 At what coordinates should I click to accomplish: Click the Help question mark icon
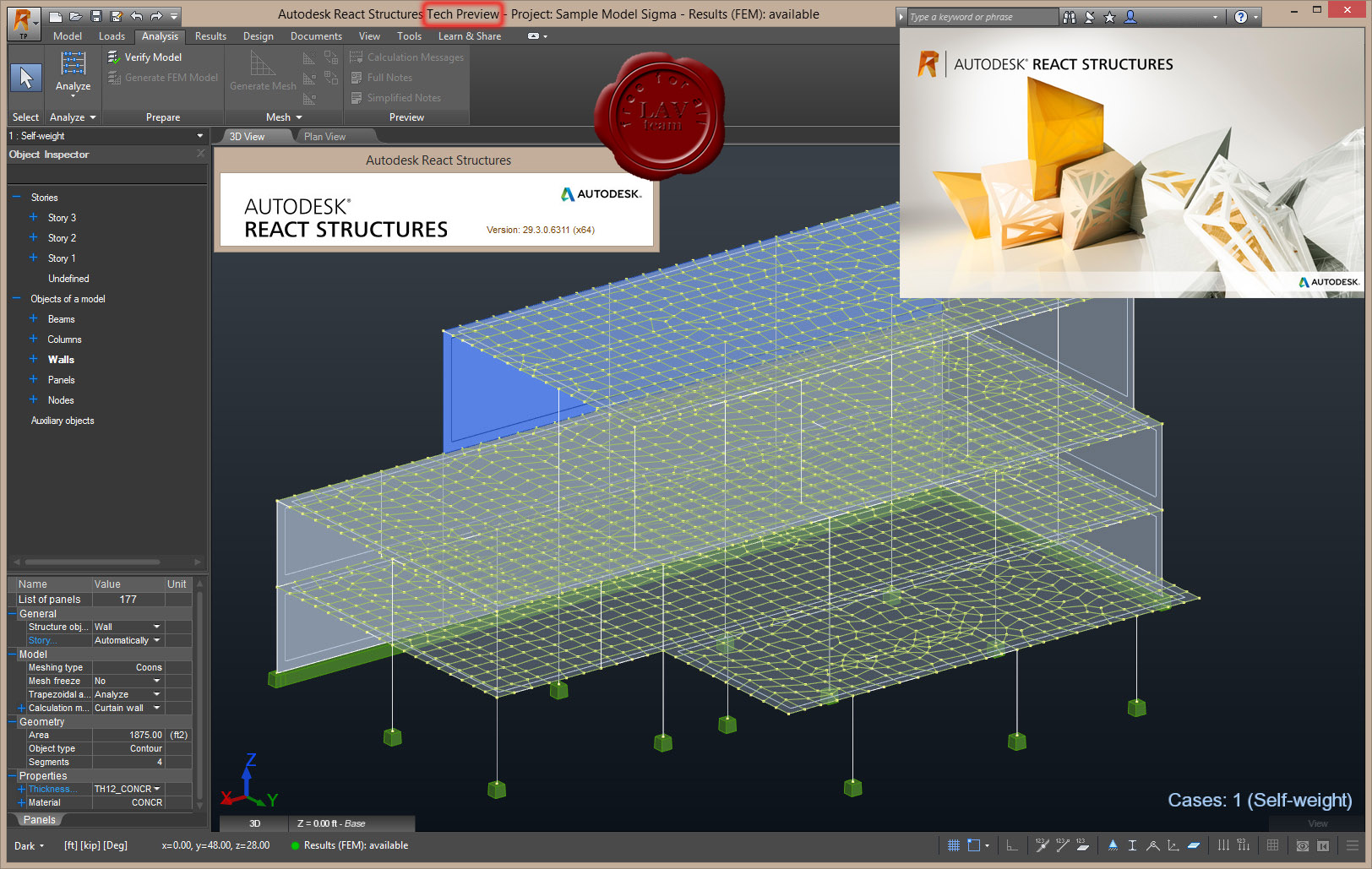click(x=1240, y=17)
